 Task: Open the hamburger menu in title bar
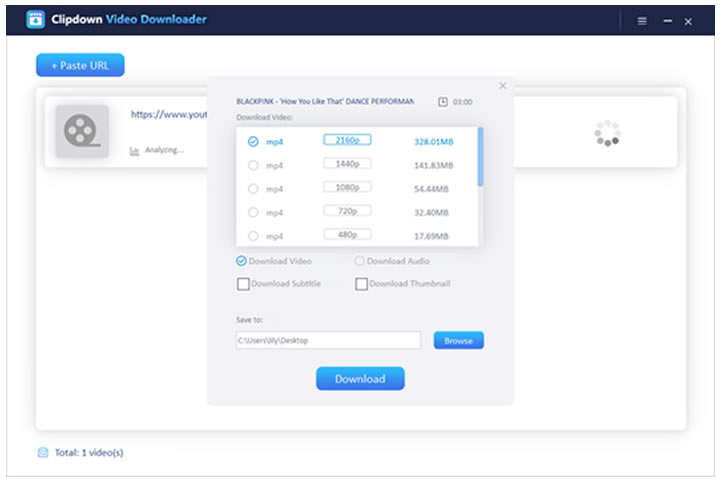click(642, 21)
